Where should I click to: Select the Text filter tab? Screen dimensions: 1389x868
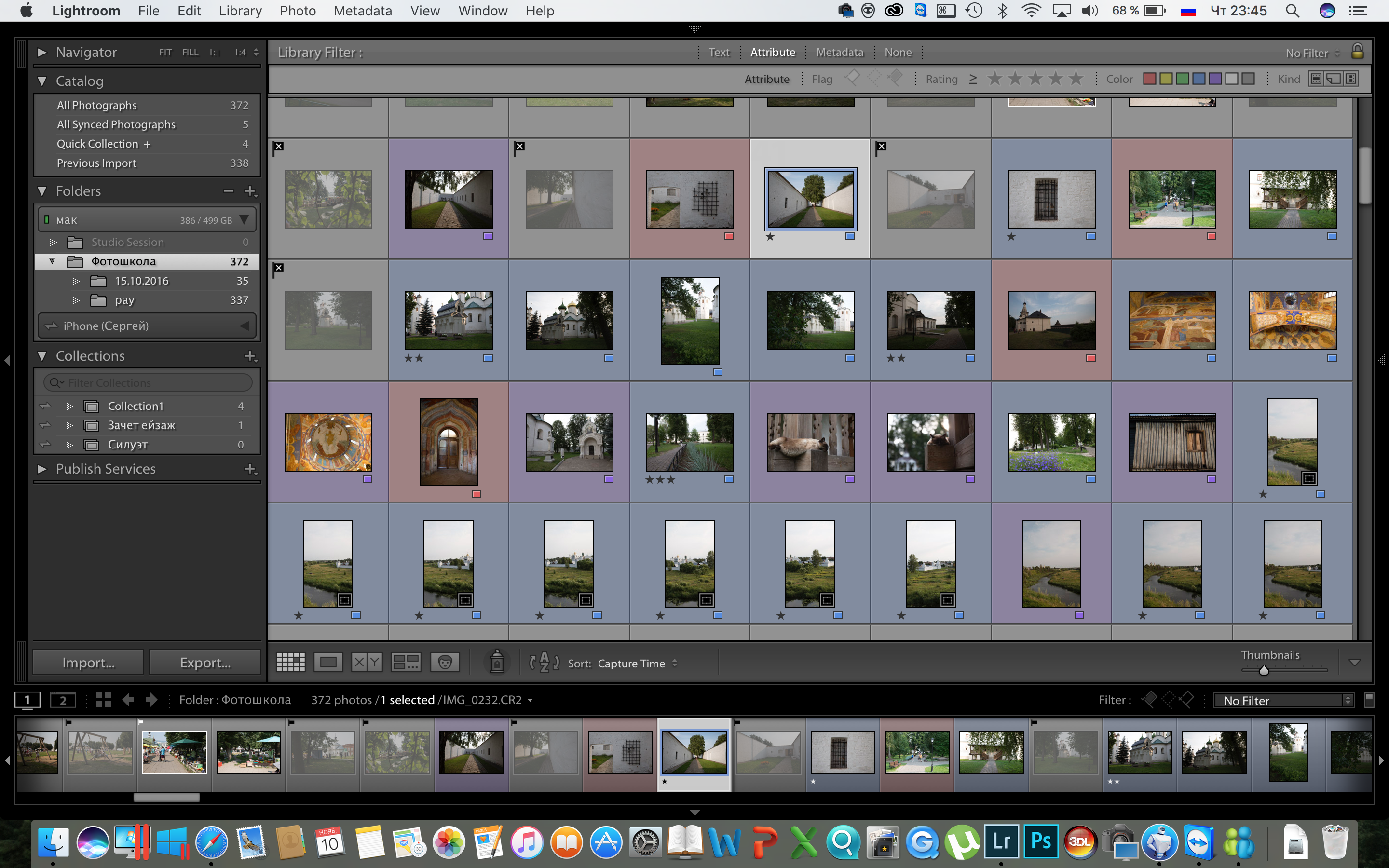tap(719, 52)
